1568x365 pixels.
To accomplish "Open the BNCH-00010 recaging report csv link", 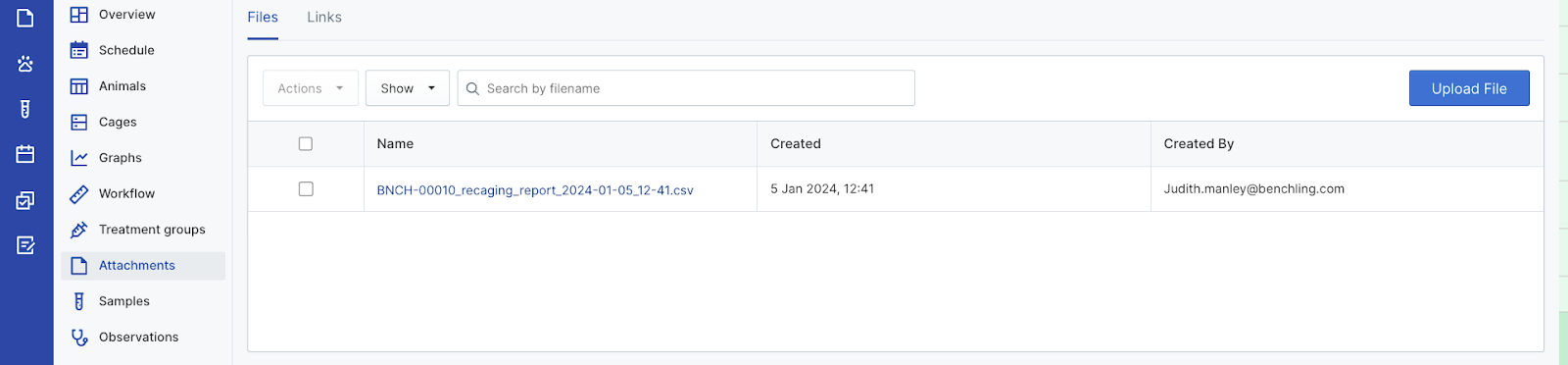I will tap(535, 190).
